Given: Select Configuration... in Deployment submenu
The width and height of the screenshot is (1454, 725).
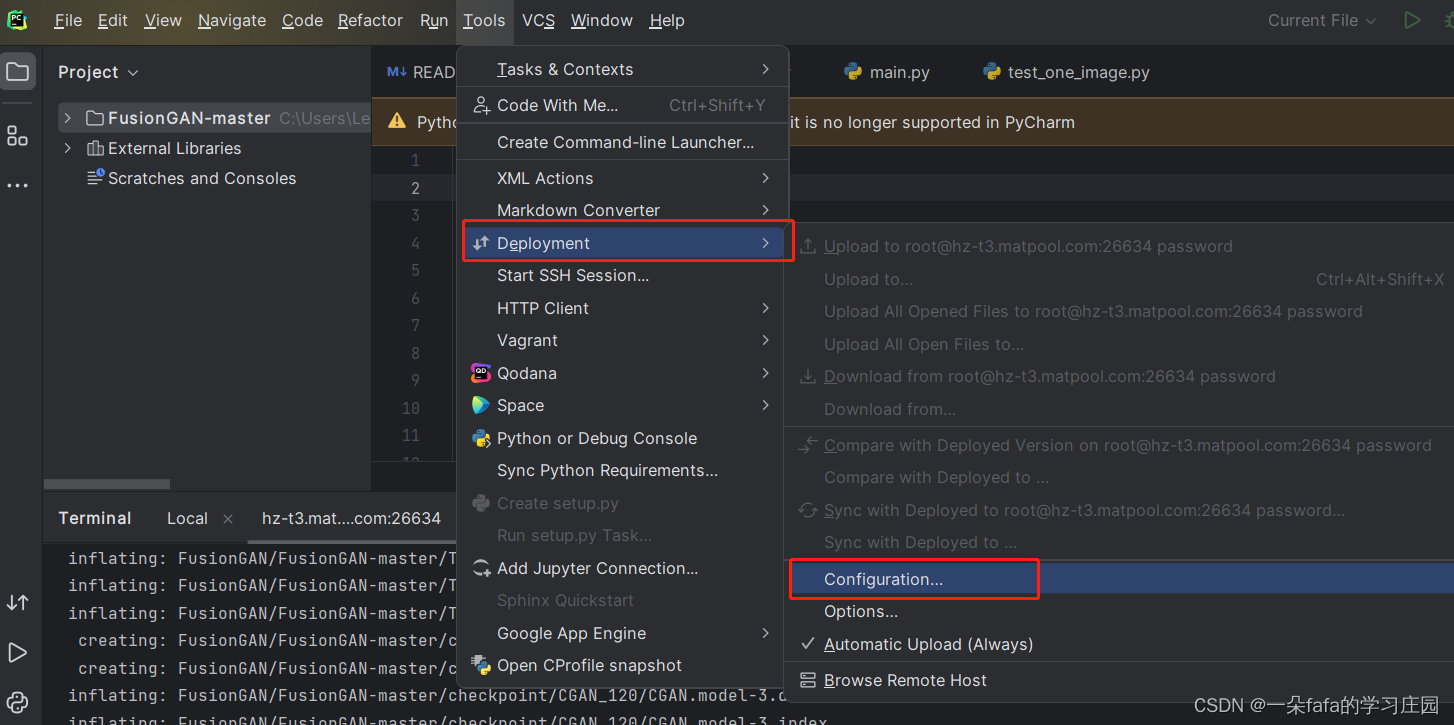Looking at the screenshot, I should 883,579.
